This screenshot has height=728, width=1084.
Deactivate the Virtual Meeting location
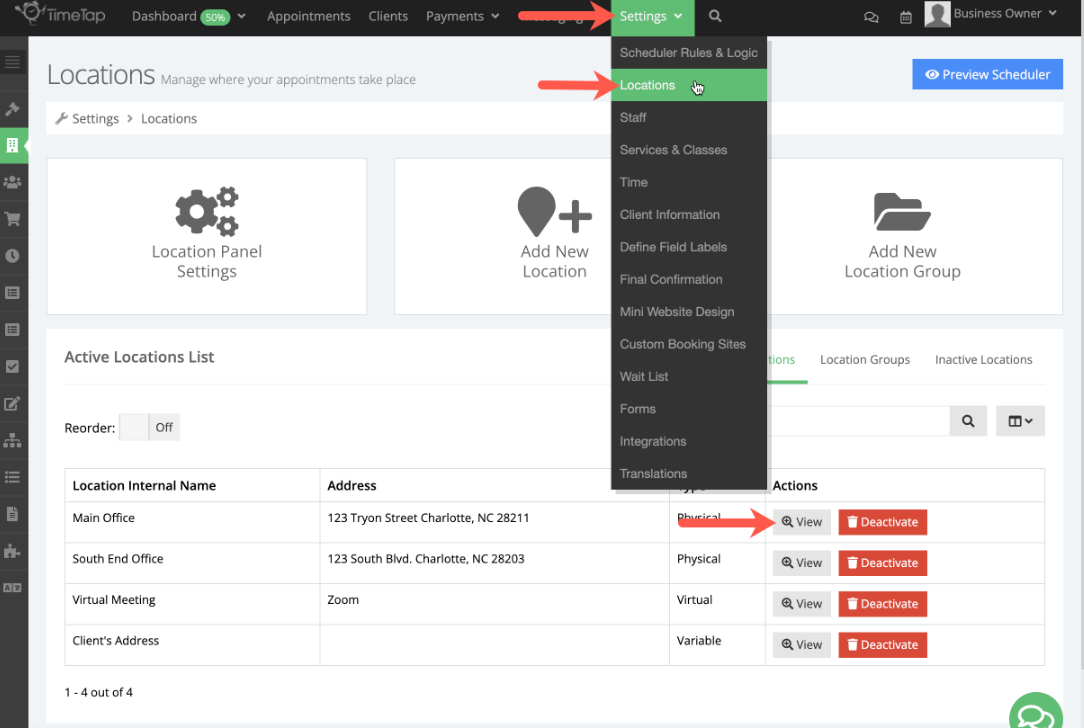[x=882, y=603]
